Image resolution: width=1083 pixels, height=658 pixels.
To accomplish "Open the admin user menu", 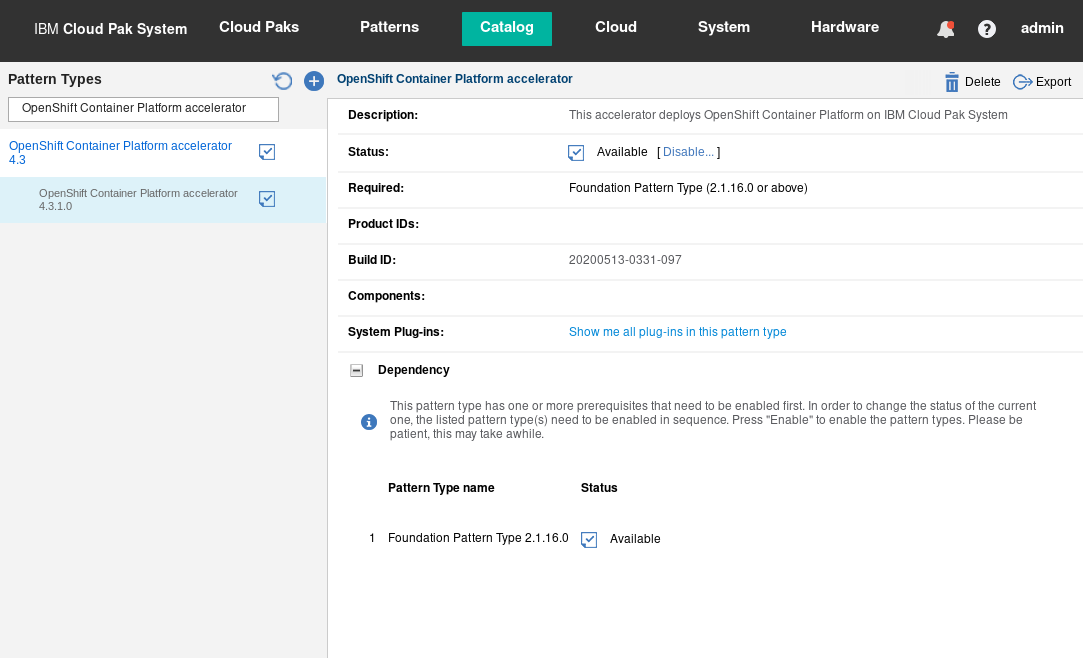I will 1042,28.
